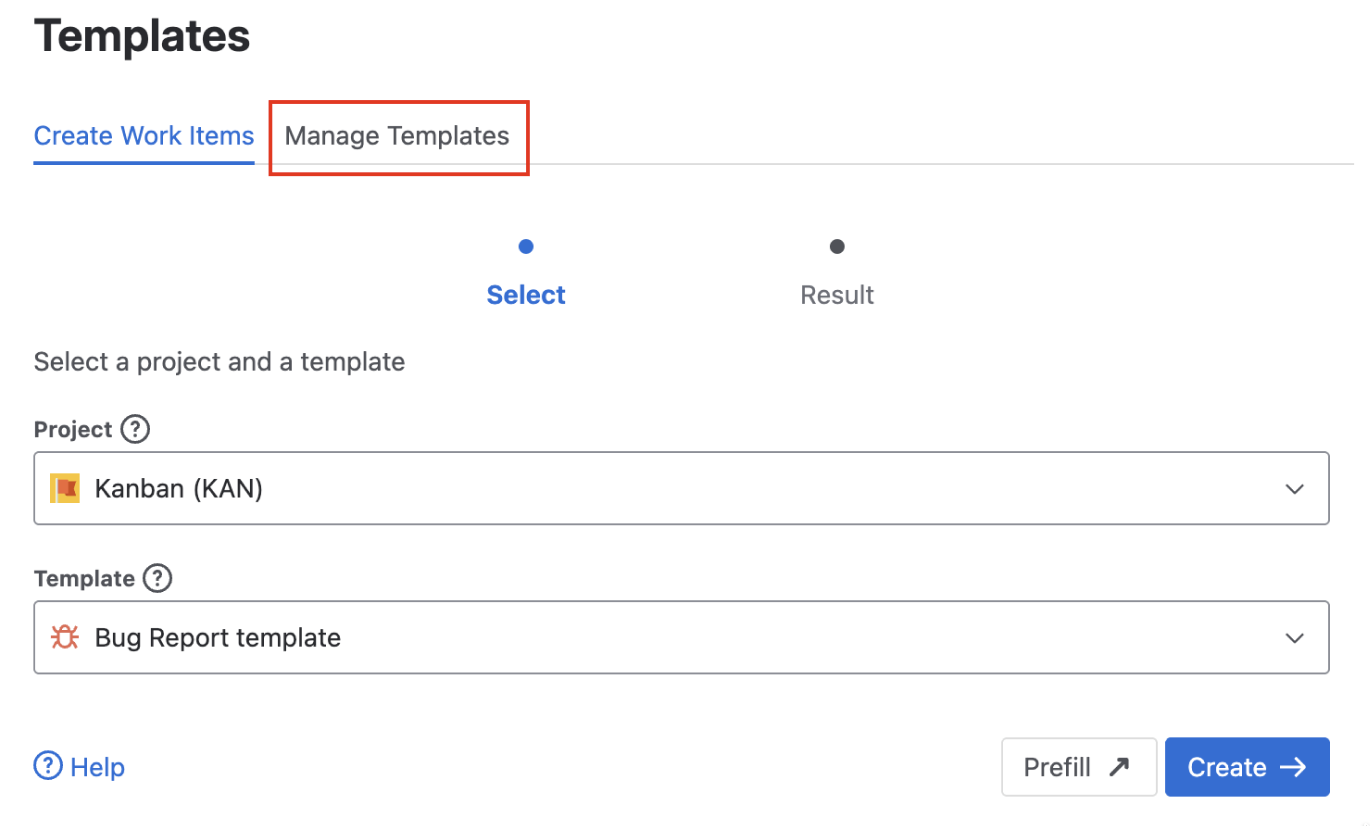1370x826 pixels.
Task: Click the gray Result step dot
Action: coord(837,246)
